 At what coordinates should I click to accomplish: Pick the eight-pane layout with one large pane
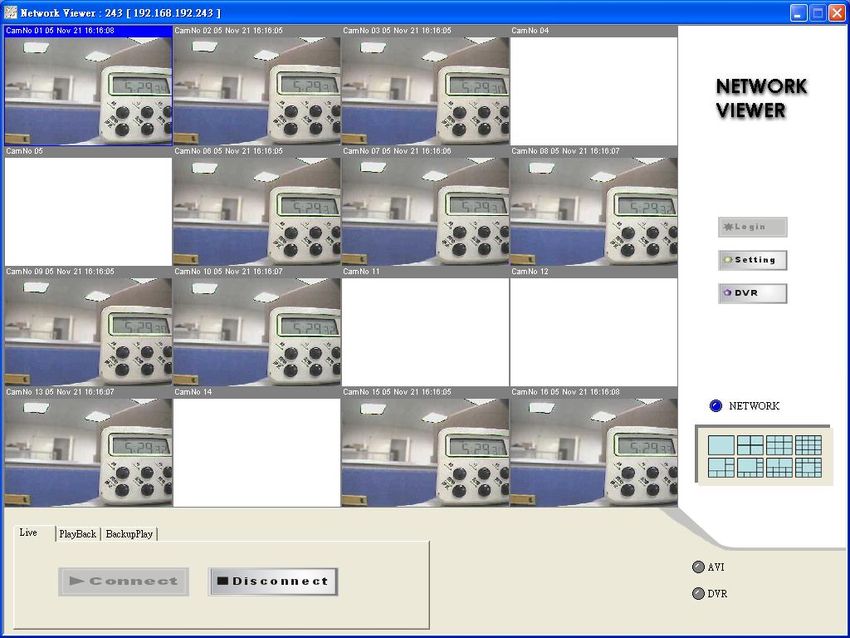click(x=750, y=467)
